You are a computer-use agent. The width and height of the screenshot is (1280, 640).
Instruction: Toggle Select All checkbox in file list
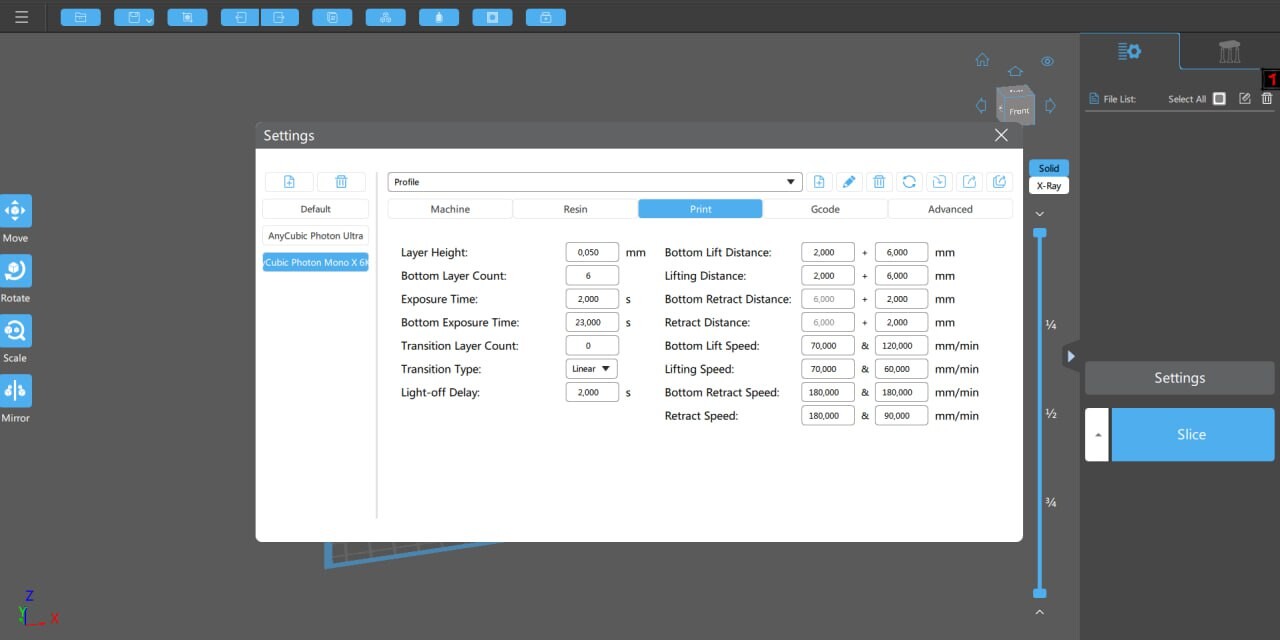tap(1219, 98)
